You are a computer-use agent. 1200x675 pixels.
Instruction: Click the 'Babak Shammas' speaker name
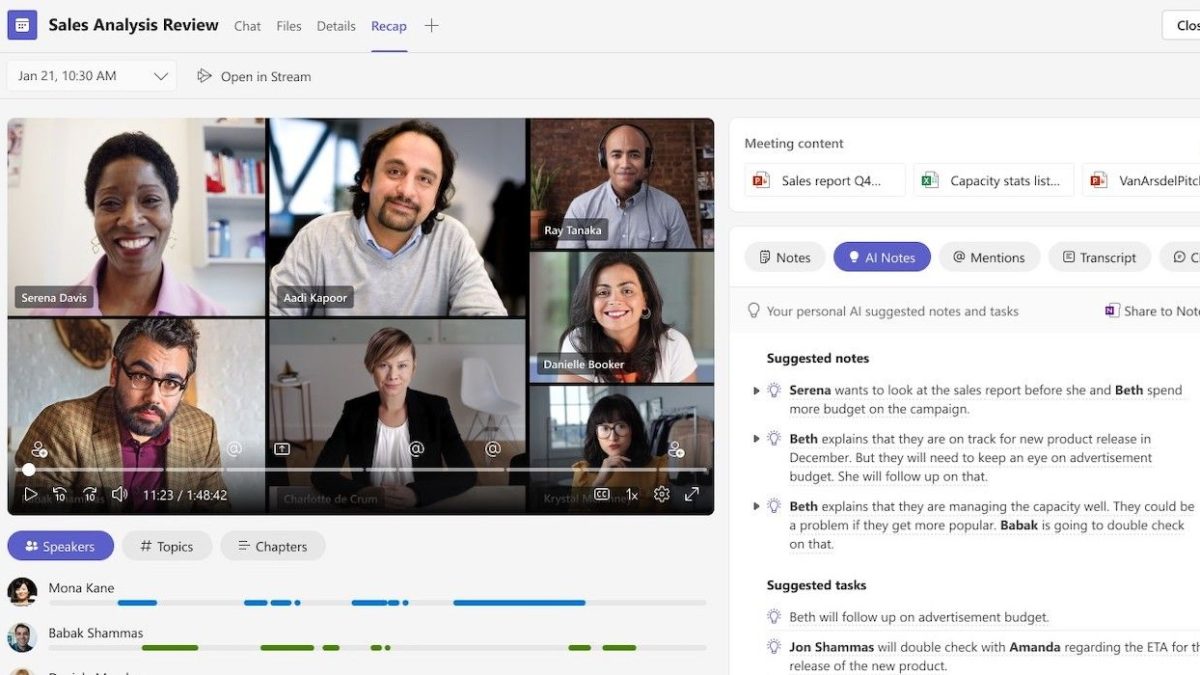(x=96, y=633)
